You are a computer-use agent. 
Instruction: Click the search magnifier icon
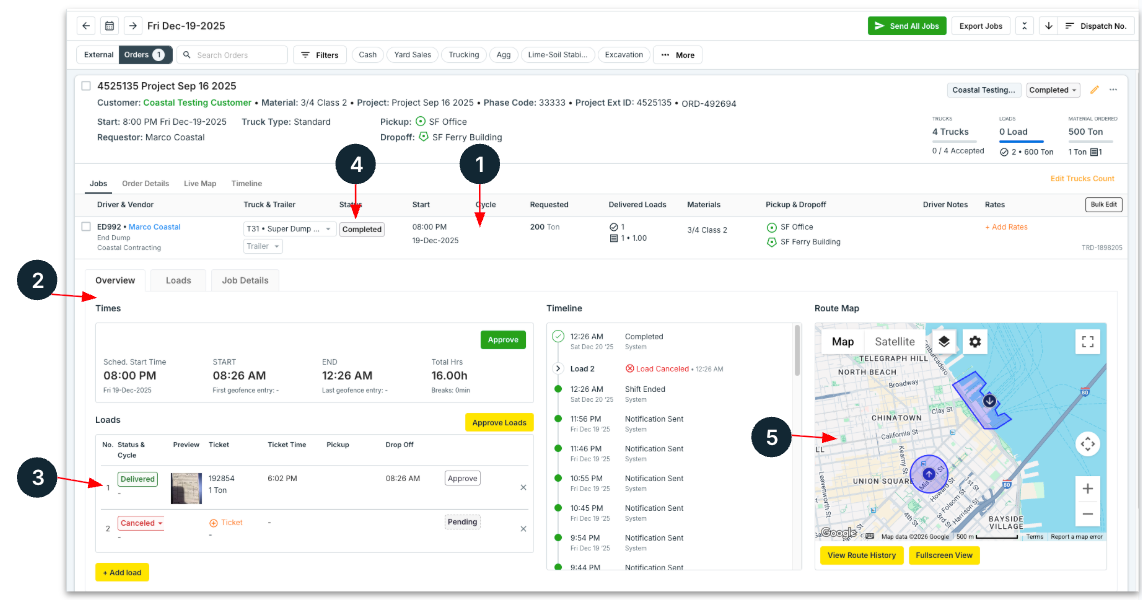coord(186,55)
